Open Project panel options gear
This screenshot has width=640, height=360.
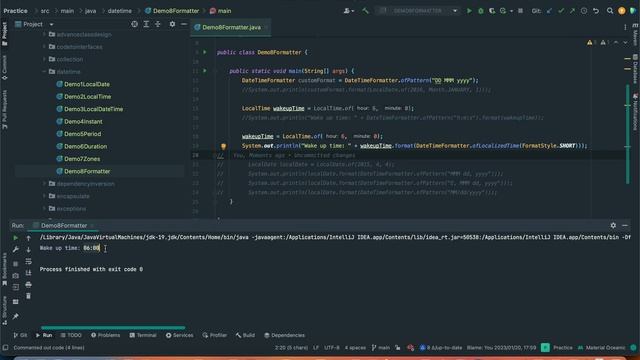(x=172, y=24)
